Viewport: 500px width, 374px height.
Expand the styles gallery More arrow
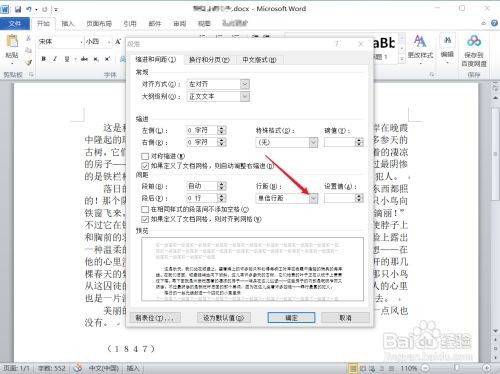coord(402,59)
